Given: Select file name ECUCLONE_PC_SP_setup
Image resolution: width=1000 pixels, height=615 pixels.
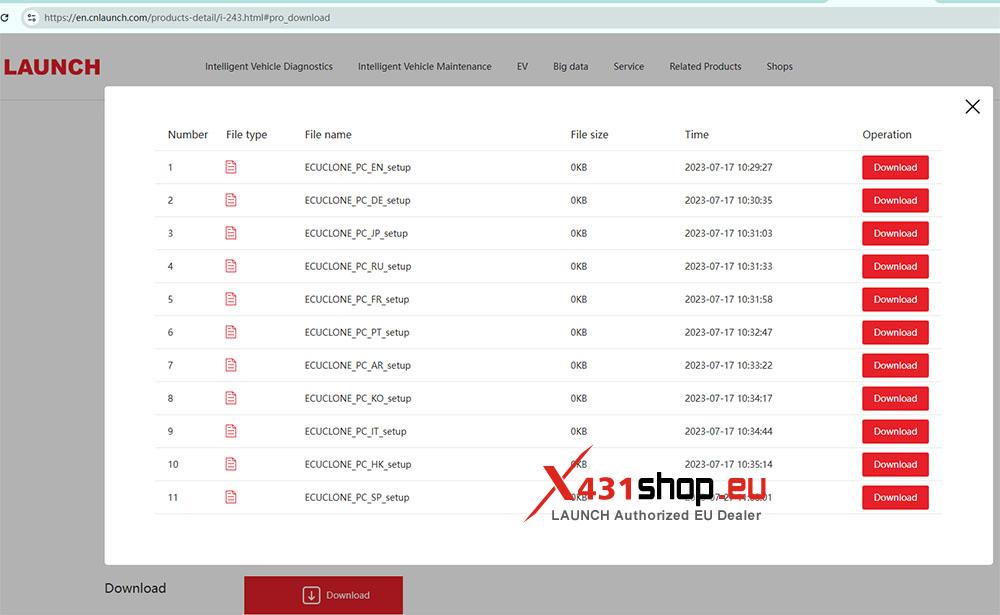Looking at the screenshot, I should [x=357, y=498].
